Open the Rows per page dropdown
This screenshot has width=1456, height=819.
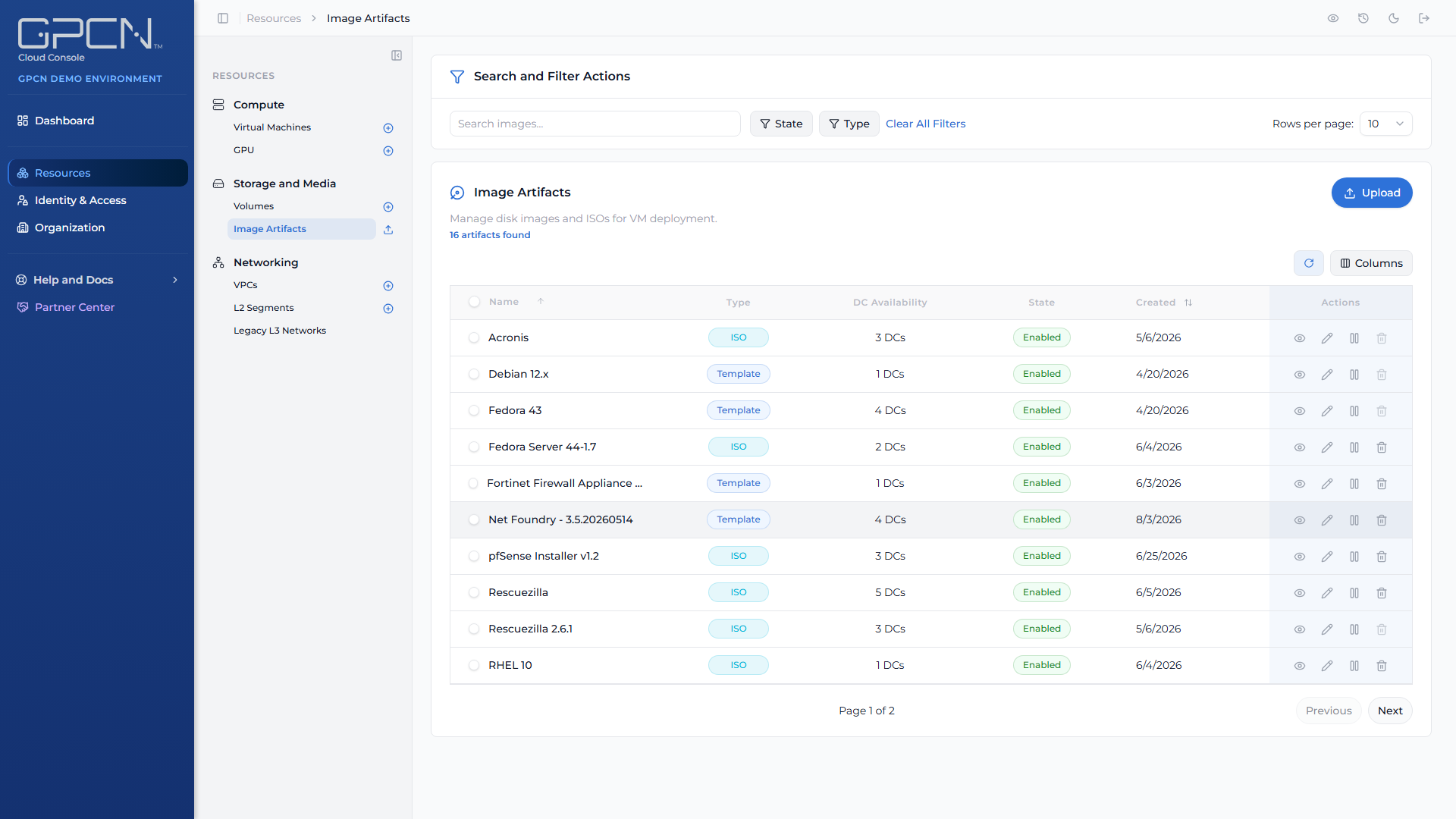coord(1385,124)
